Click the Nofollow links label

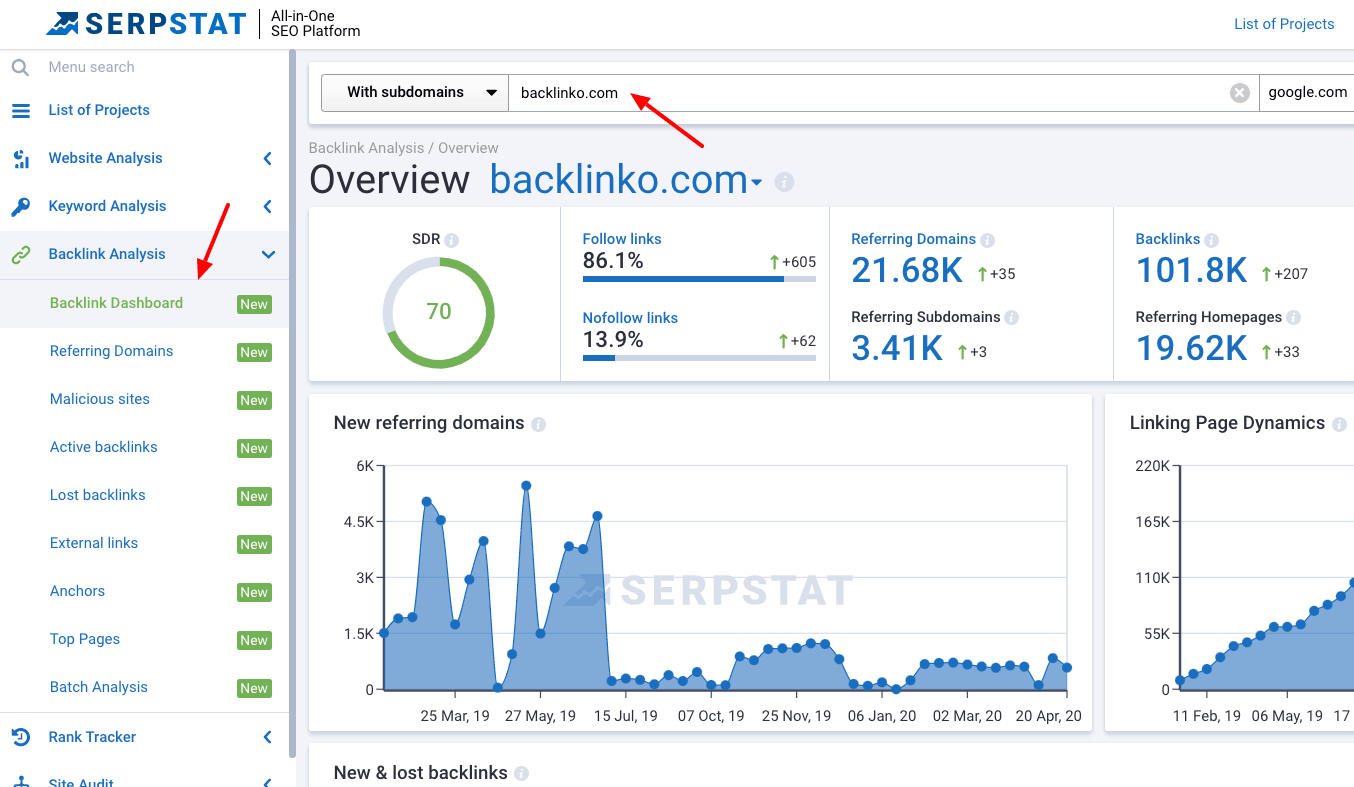(630, 318)
